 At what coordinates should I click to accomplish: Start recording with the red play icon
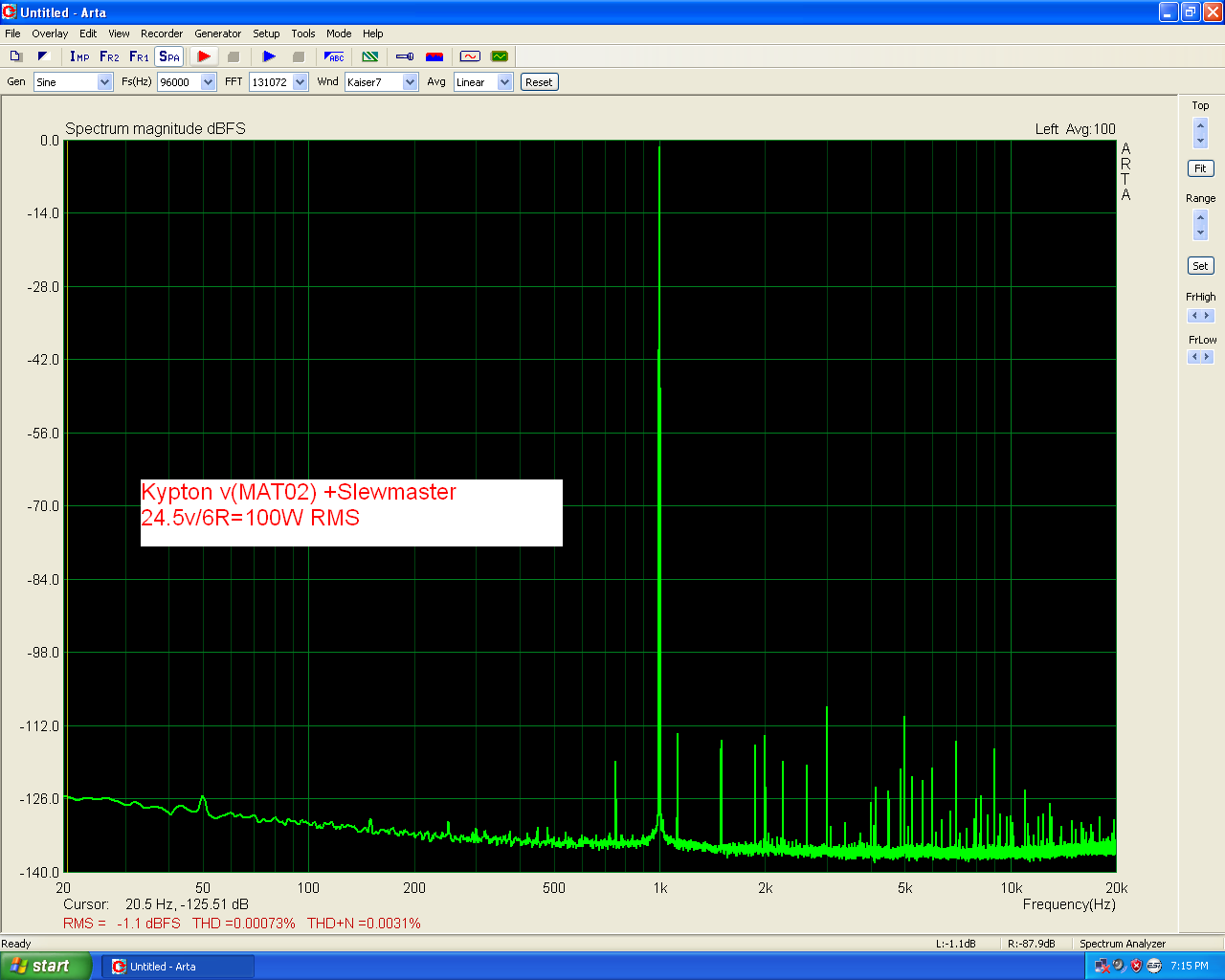click(204, 56)
